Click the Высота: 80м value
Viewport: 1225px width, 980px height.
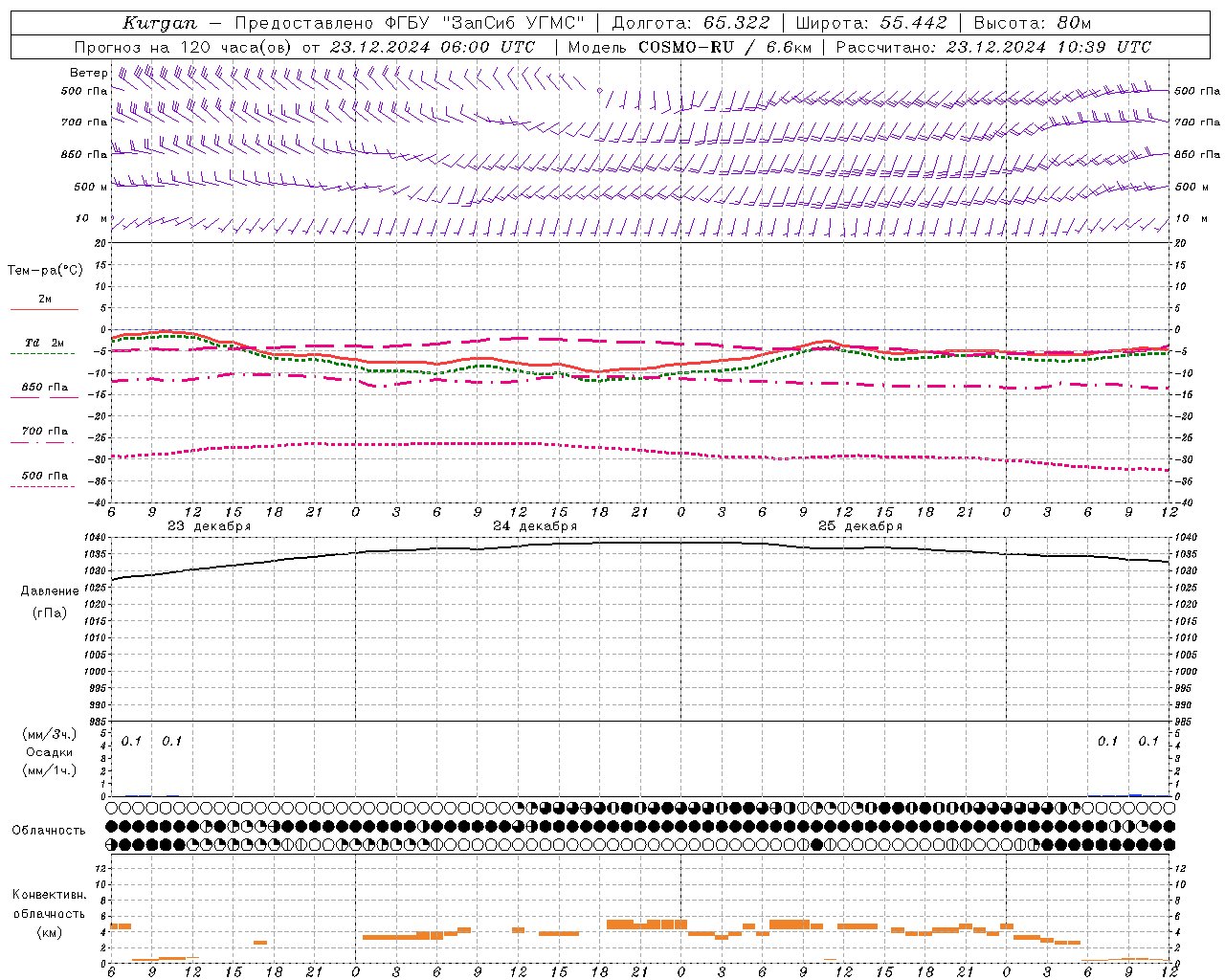coord(1032,23)
